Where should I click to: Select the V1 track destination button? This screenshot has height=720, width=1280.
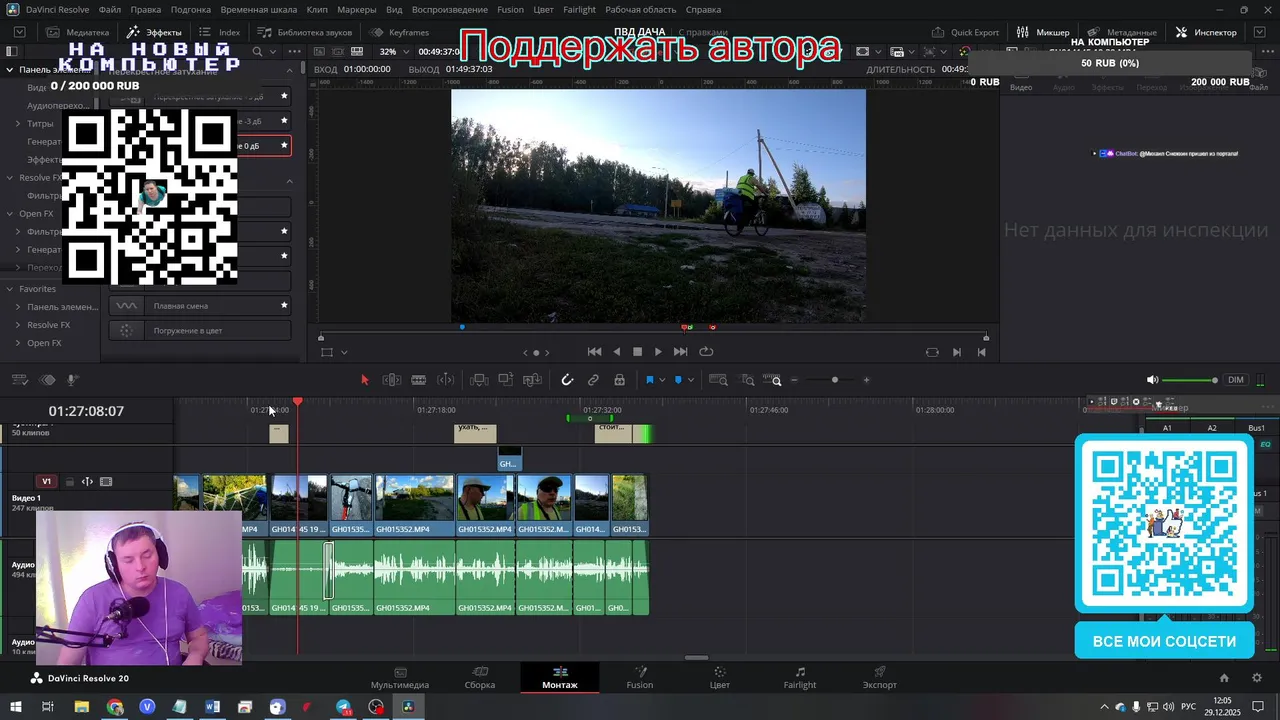[46, 482]
